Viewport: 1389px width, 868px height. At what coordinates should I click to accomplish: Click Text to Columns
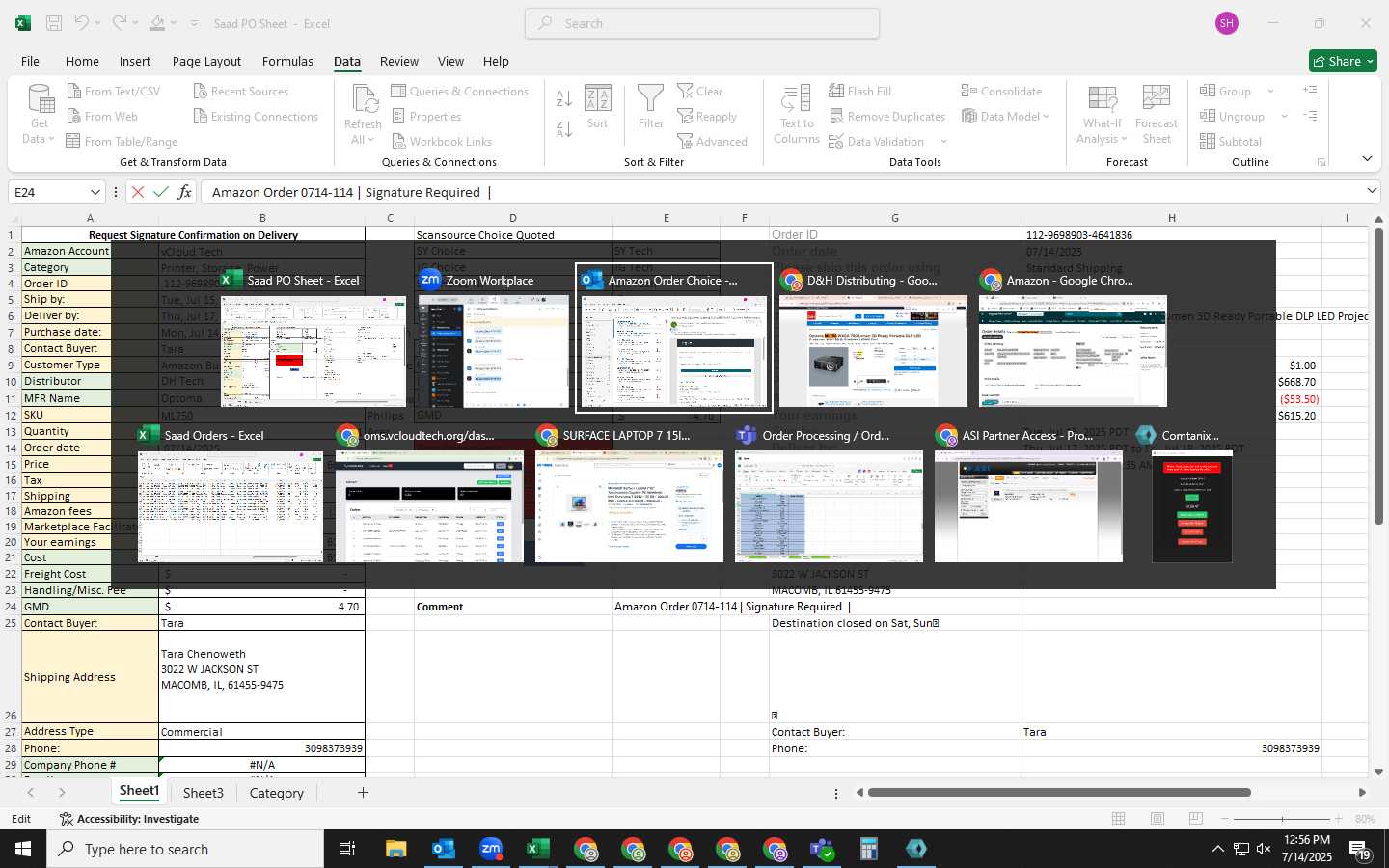[x=797, y=115]
